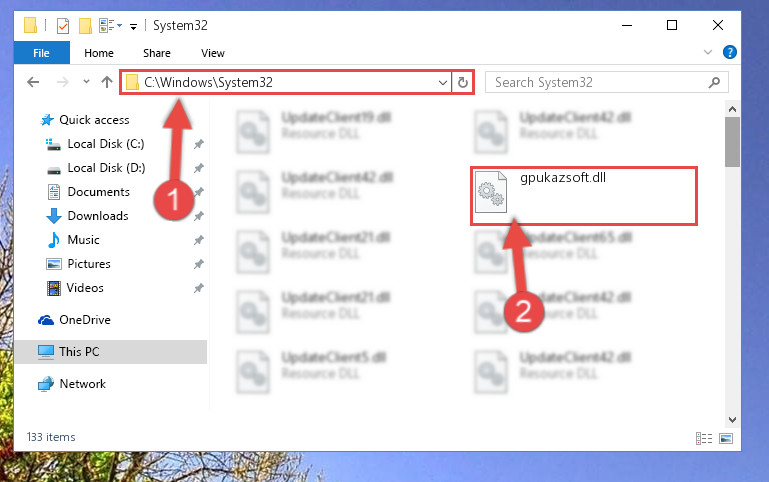Open the Help question mark icon
The height and width of the screenshot is (482, 769).
click(729, 52)
